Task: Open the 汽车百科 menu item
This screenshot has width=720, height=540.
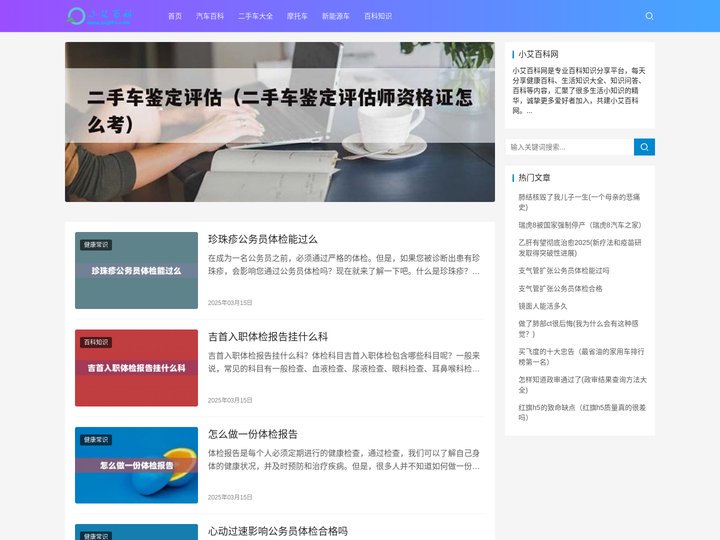Action: pyautogui.click(x=210, y=16)
